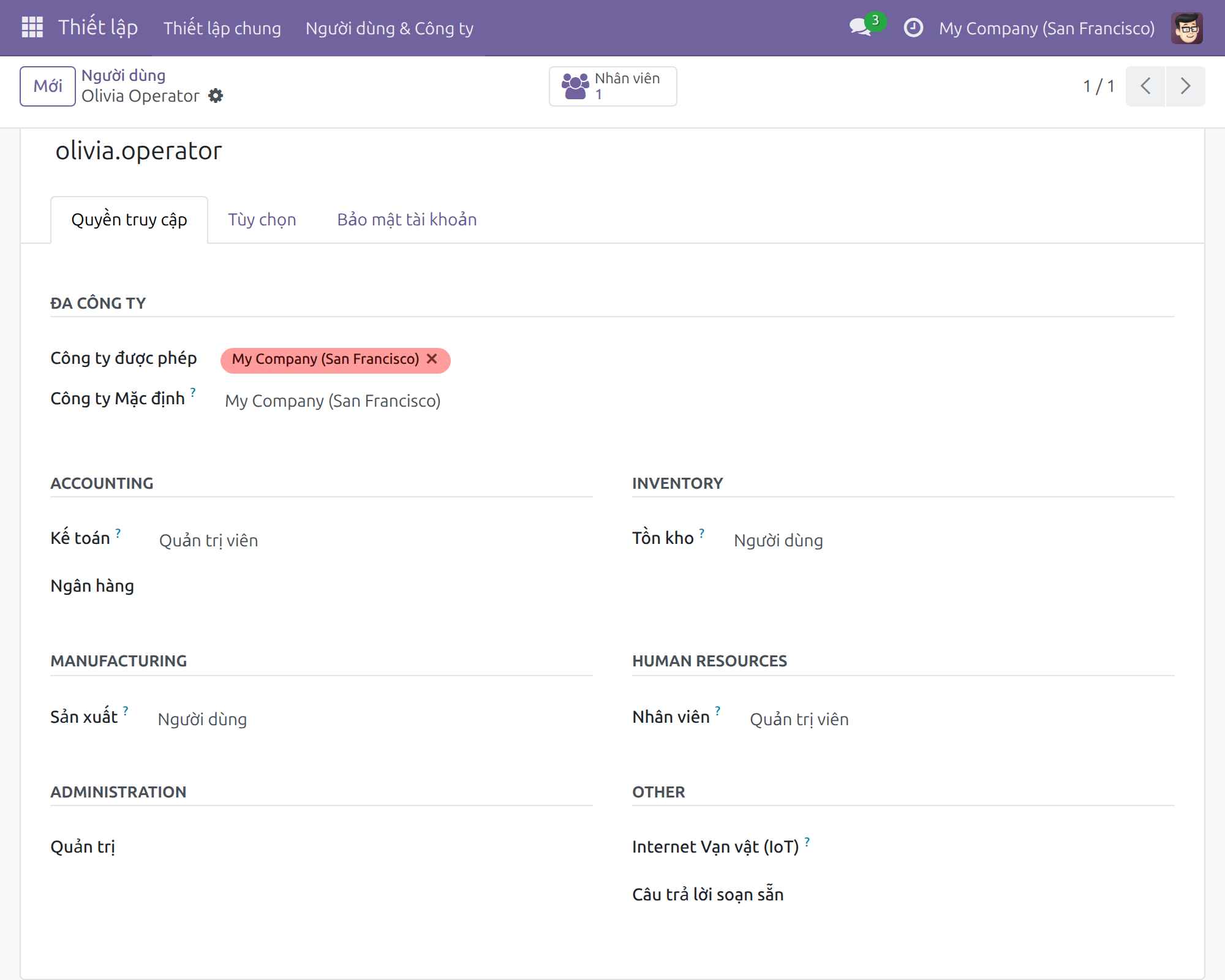Open the Thiết lập chung menu
Screen dimensions: 1225x980
pos(222,28)
